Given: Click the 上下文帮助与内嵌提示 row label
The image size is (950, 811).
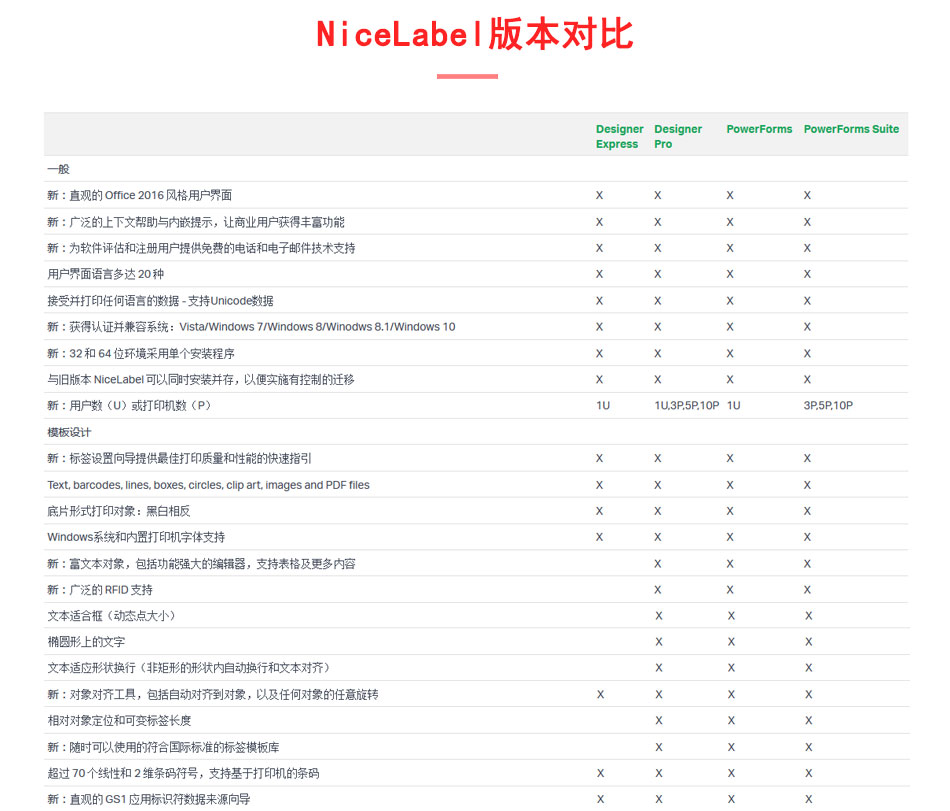Looking at the screenshot, I should point(196,222).
